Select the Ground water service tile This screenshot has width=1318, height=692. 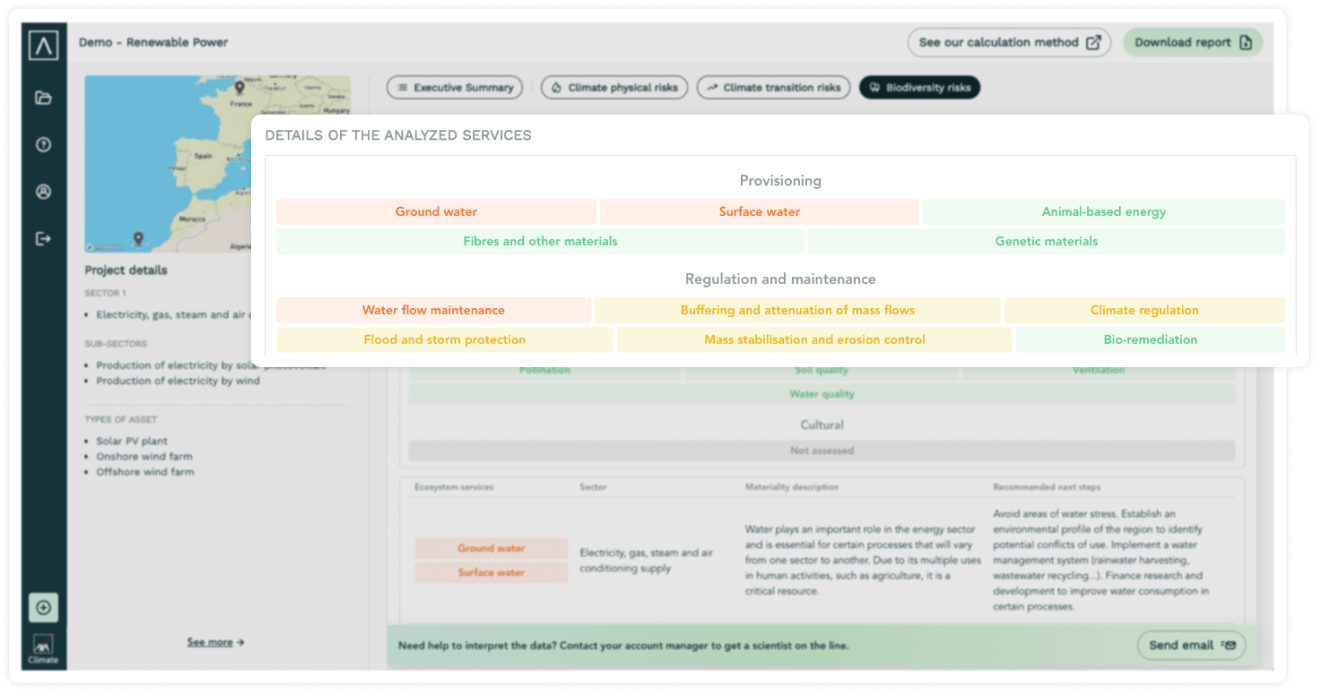(x=436, y=212)
